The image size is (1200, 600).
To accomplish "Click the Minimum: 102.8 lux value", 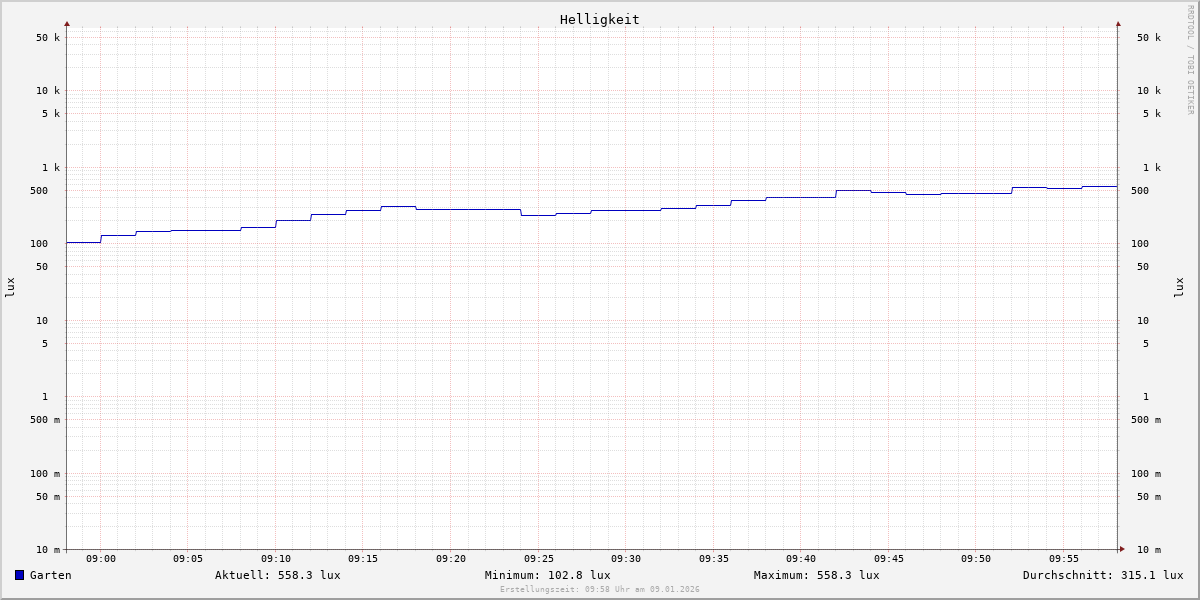I will [x=547, y=575].
